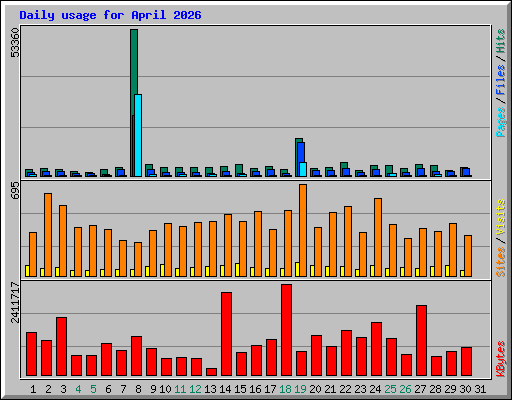This screenshot has height=400, width=512.
Task: Click the tallest red KBytes bar on day 18
Action: point(286,330)
